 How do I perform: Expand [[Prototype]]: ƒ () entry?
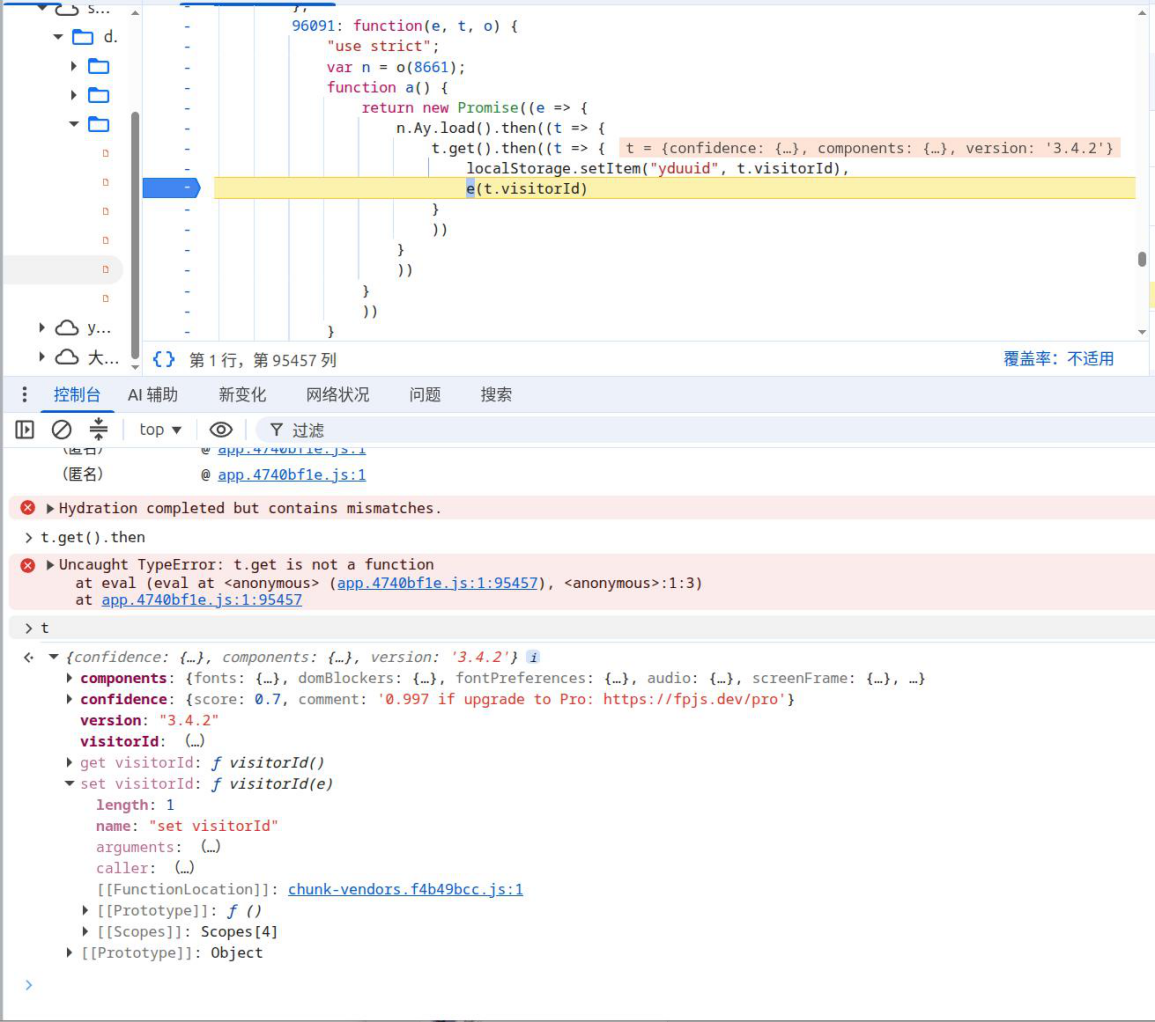[85, 911]
